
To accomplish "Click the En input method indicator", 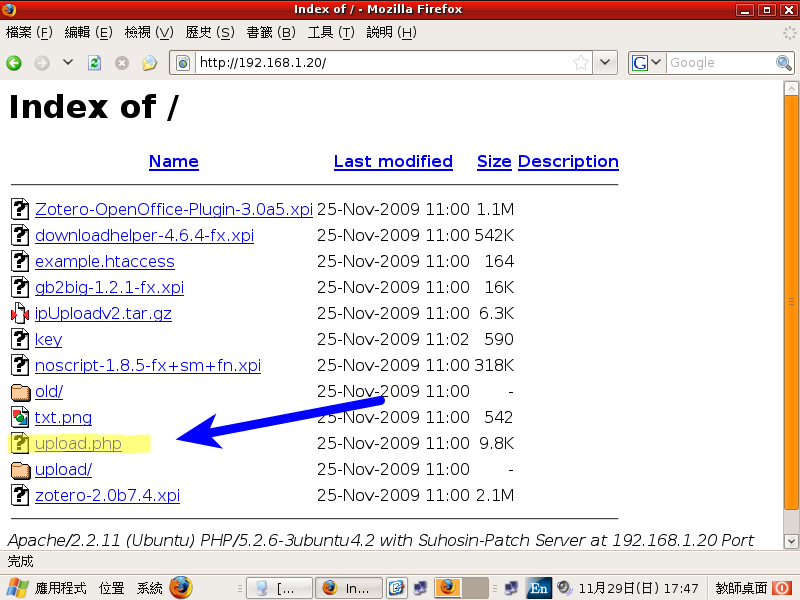I will coord(539,588).
